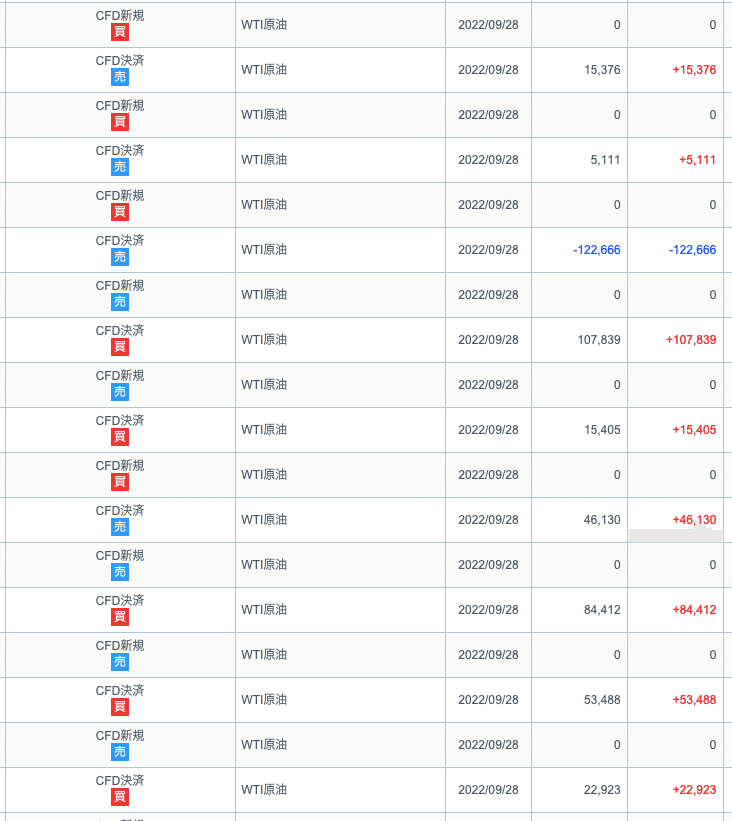Click the blue 売 badge in the +46,130 row

click(120, 527)
